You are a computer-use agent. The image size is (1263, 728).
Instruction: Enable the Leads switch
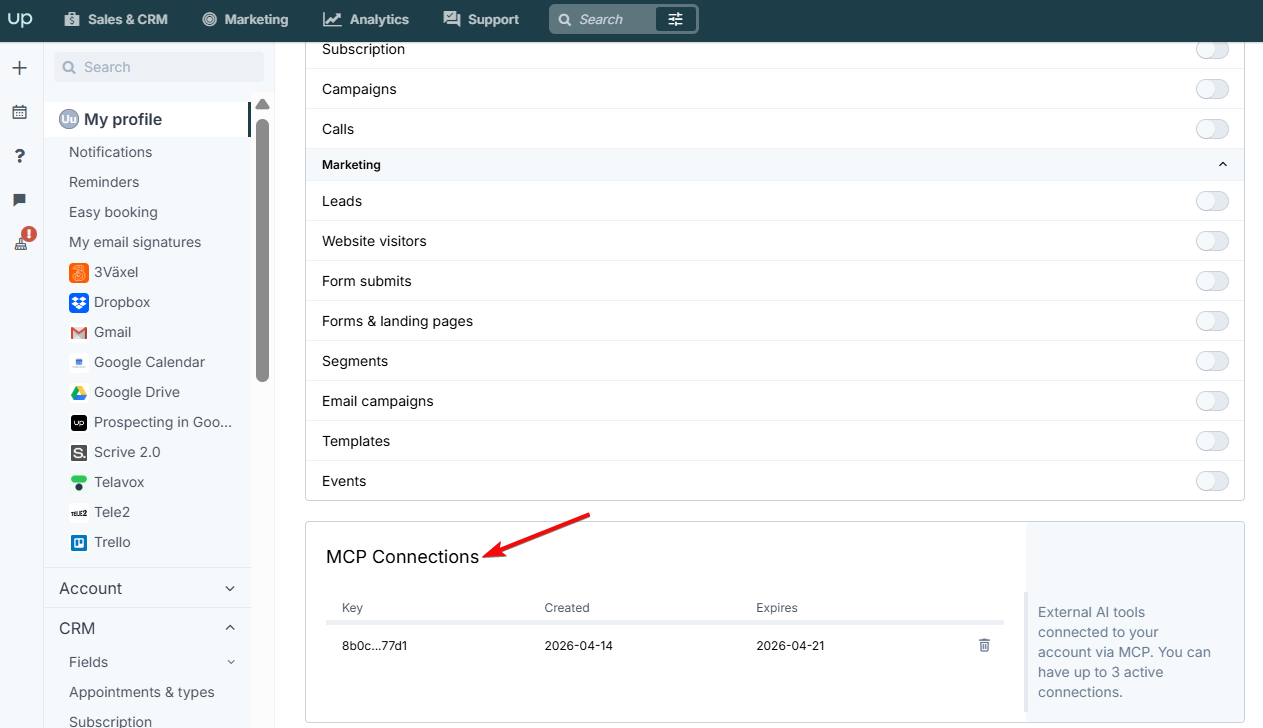point(1212,201)
